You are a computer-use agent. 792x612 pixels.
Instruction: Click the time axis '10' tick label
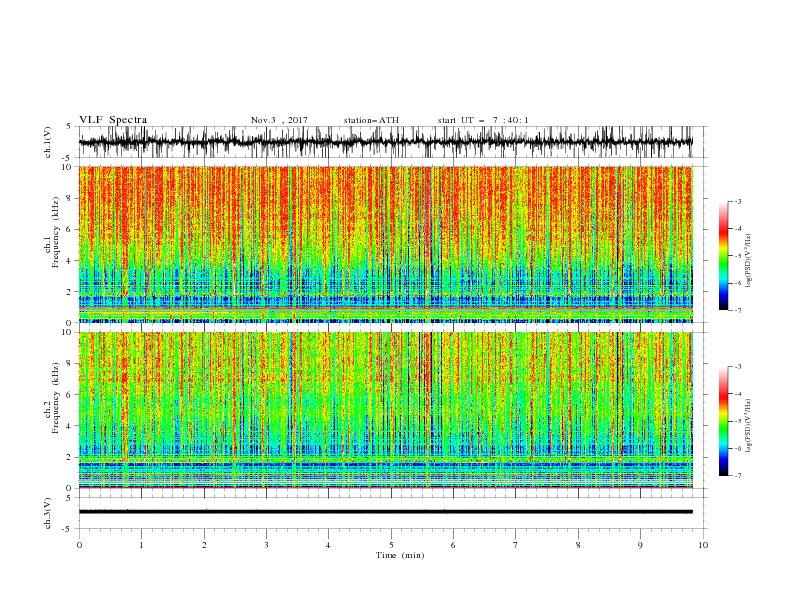pyautogui.click(x=703, y=545)
